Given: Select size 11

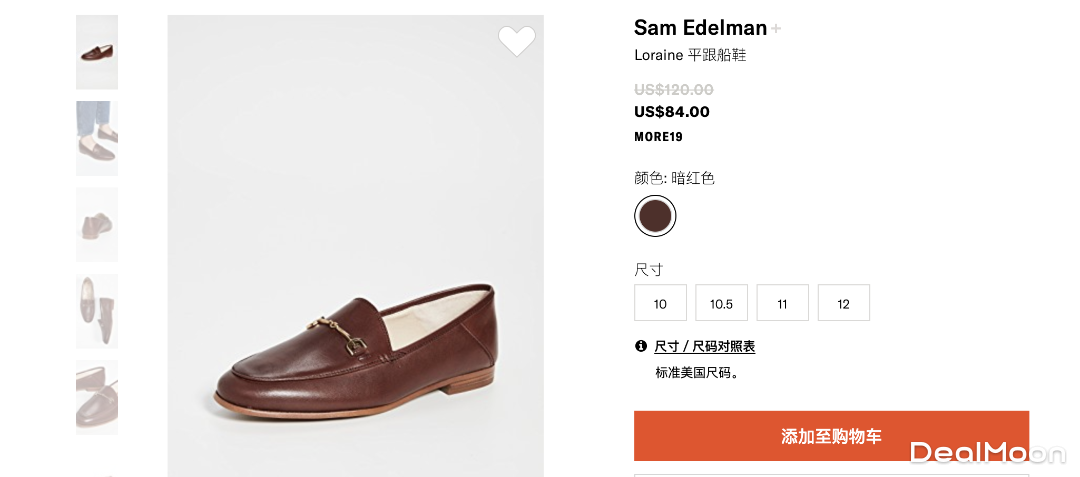Looking at the screenshot, I should 782,303.
